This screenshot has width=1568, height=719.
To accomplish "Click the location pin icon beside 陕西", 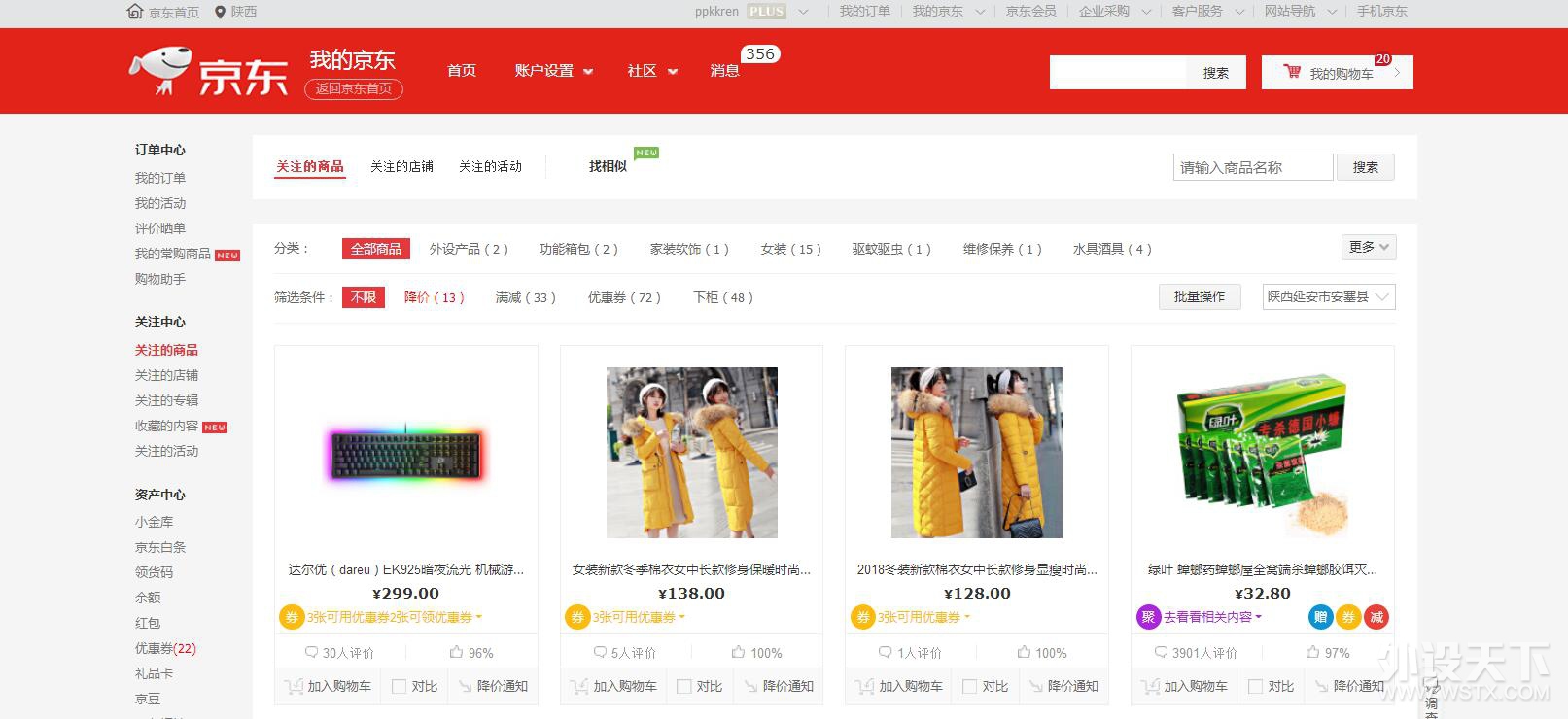I will tap(220, 12).
